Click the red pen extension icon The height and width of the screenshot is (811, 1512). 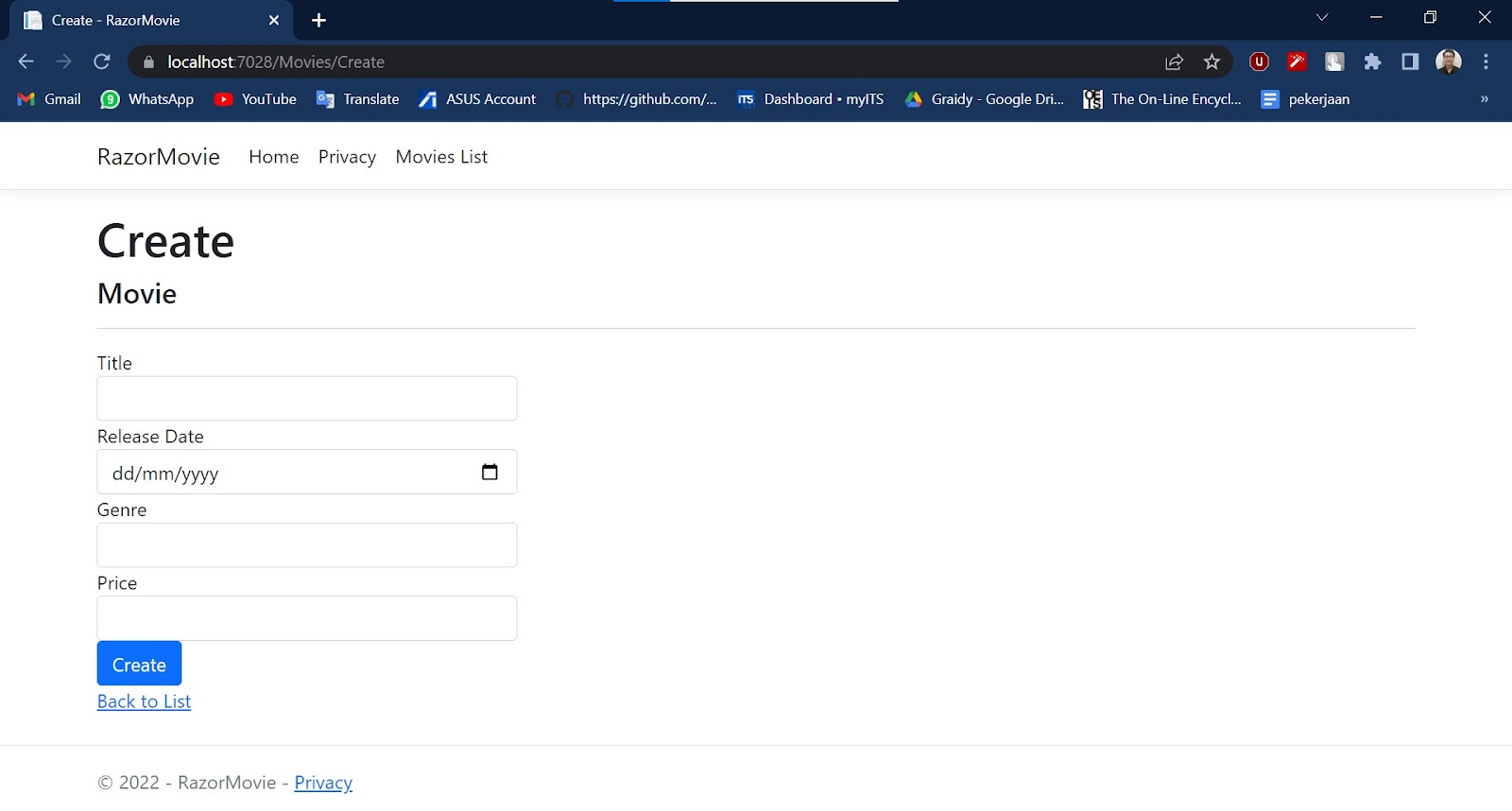pyautogui.click(x=1297, y=61)
